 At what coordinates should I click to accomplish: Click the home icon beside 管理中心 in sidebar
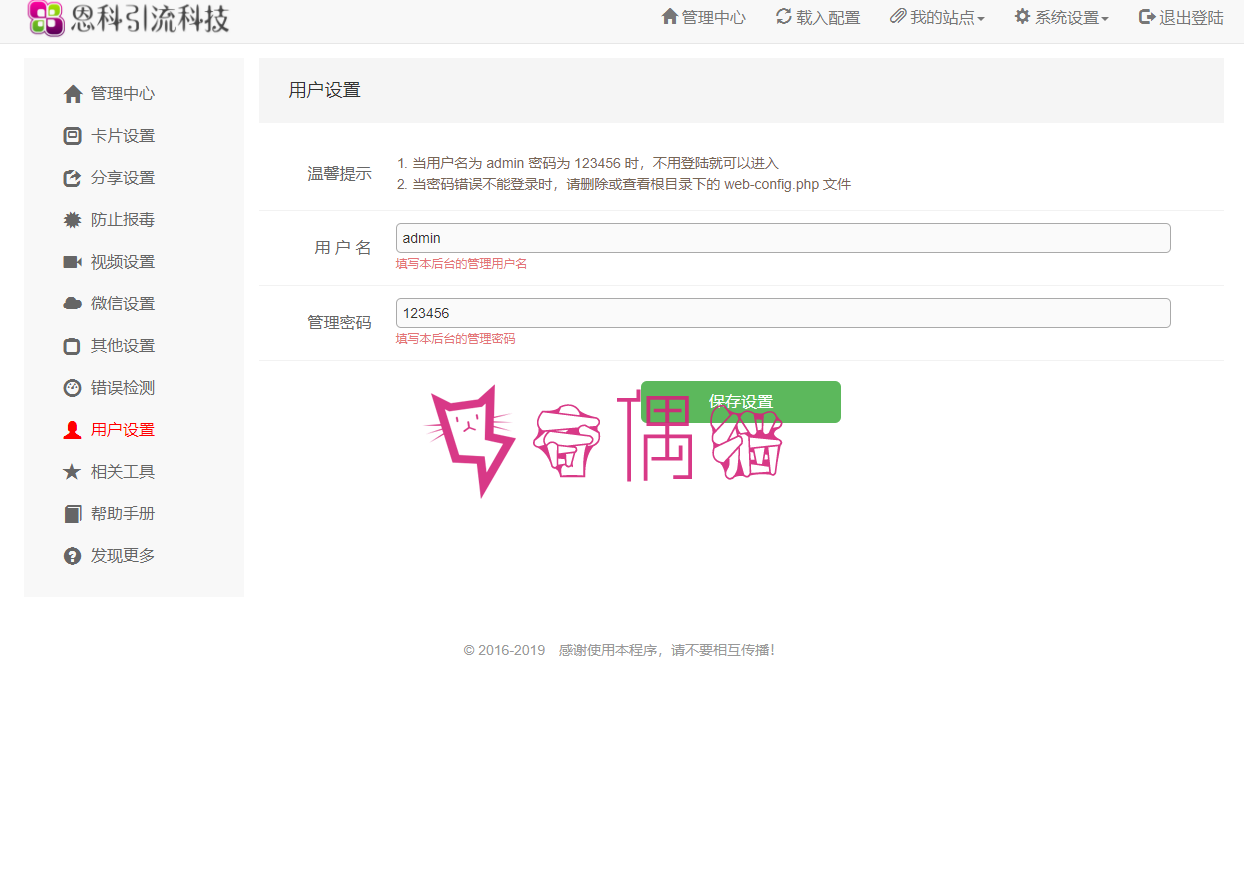click(x=72, y=94)
